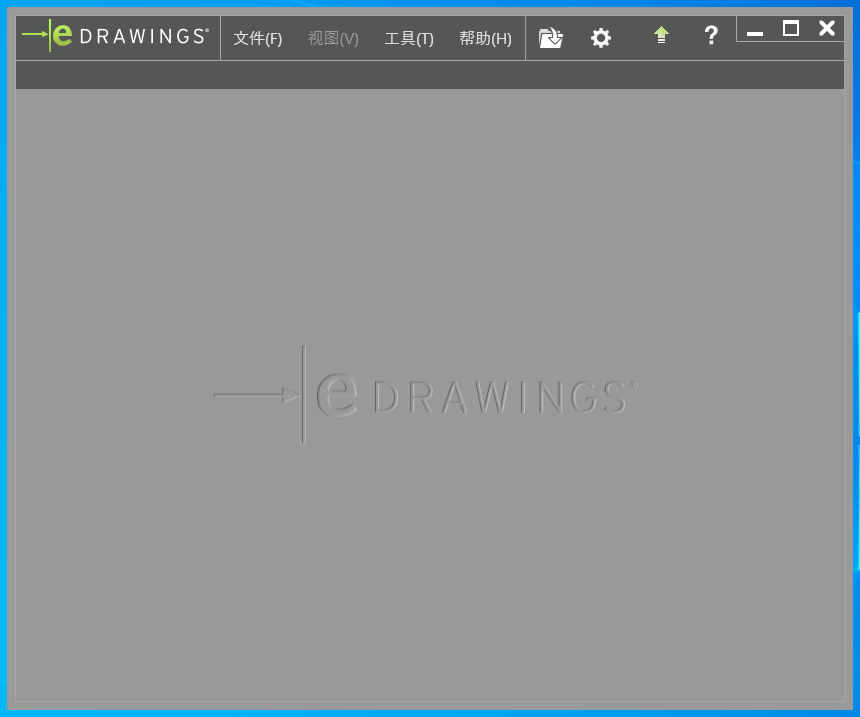
Task: Click the eDrawings logo in the title bar
Action: click(x=116, y=36)
